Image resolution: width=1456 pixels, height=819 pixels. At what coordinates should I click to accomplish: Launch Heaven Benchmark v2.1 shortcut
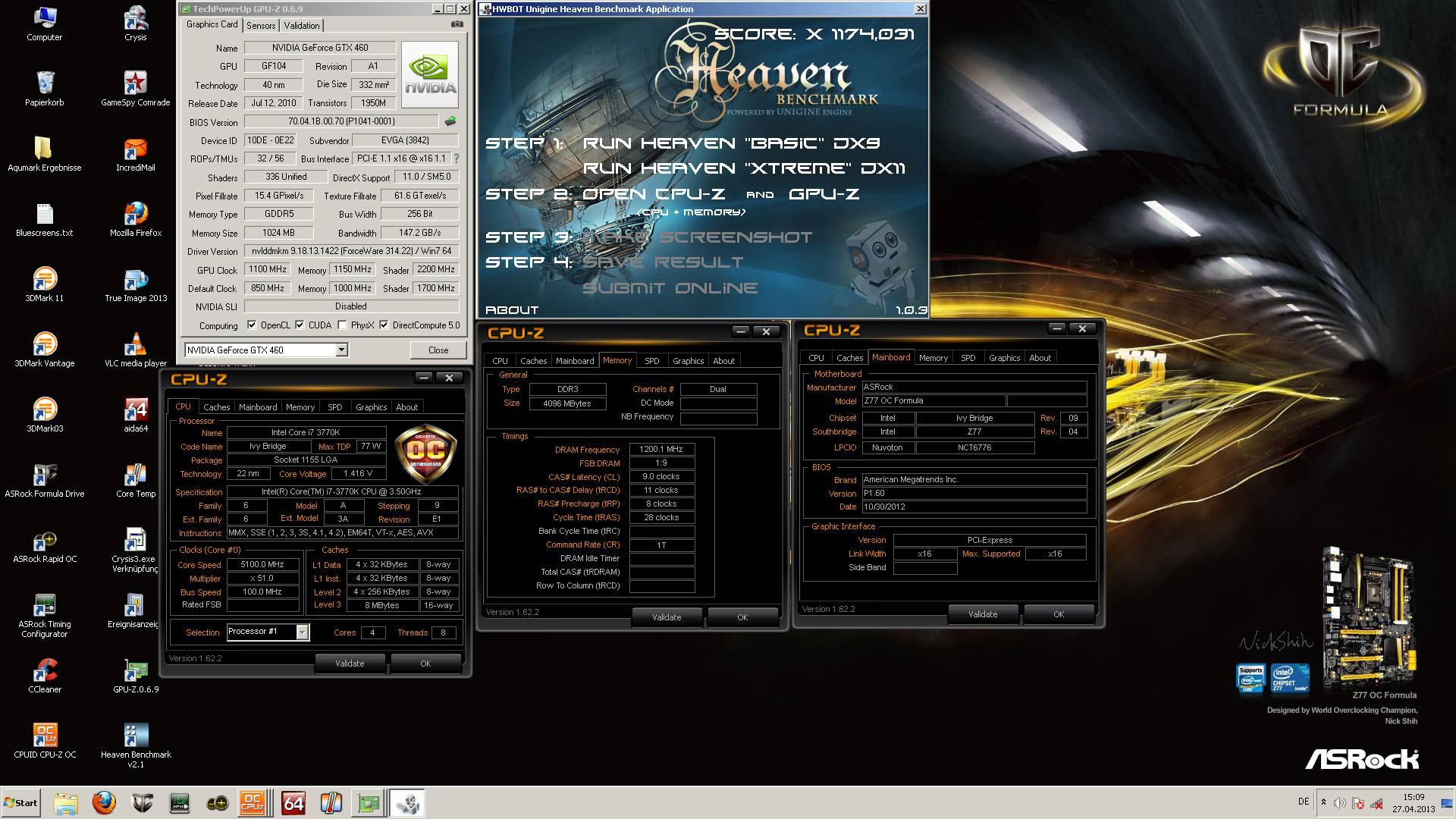click(136, 745)
